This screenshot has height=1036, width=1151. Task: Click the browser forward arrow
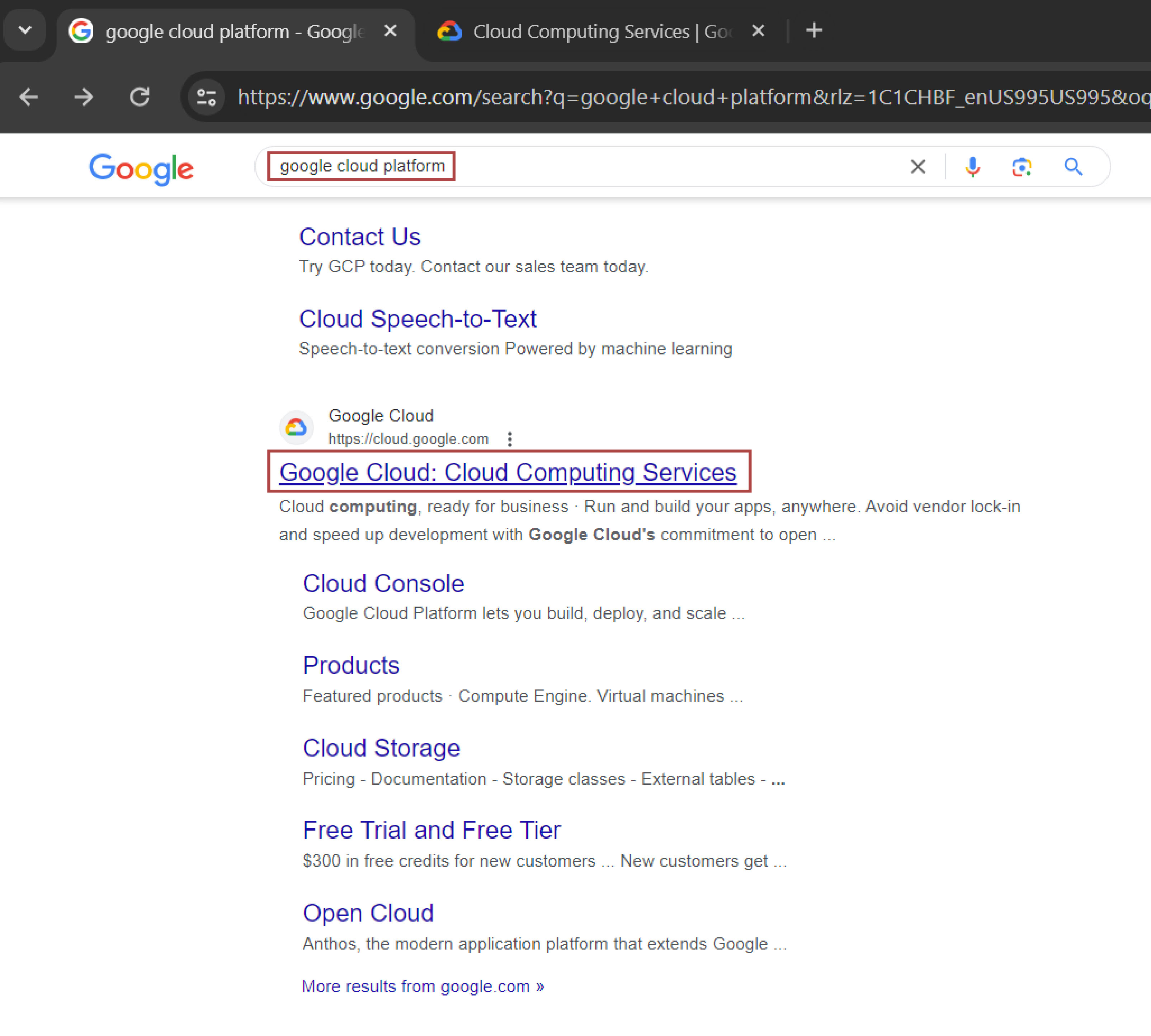[x=84, y=97]
